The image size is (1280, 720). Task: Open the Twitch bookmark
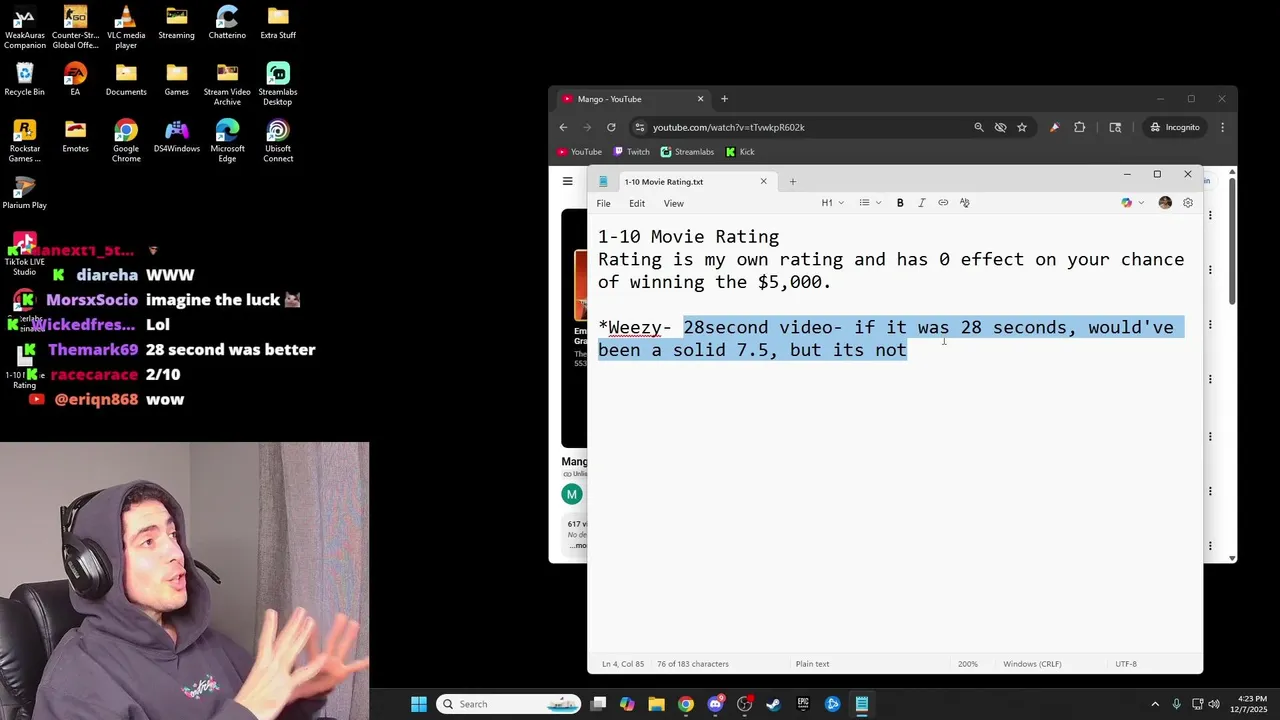(x=631, y=152)
